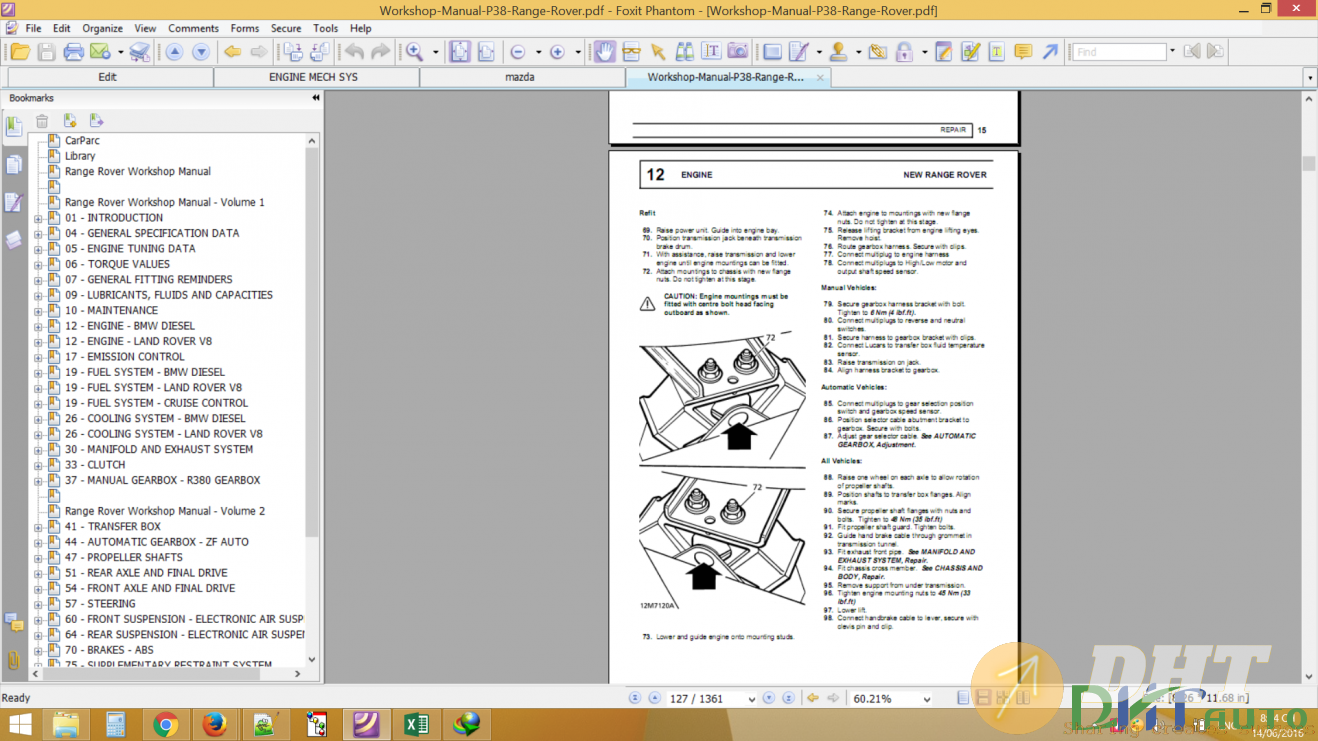This screenshot has height=741, width=1318.
Task: Click the Typewriter text tool icon
Action: [711, 52]
